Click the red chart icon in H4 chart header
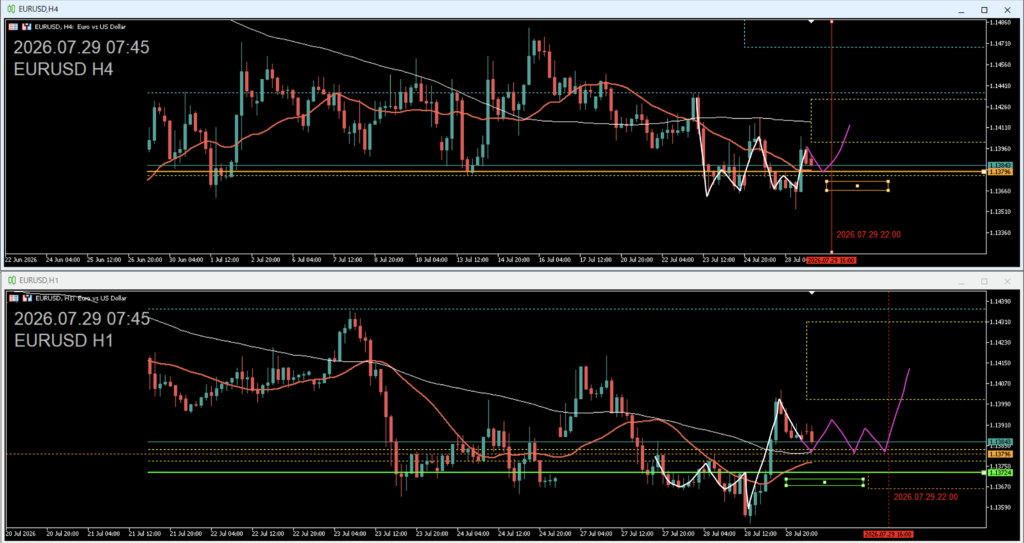The height and width of the screenshot is (543, 1024). (x=27, y=27)
